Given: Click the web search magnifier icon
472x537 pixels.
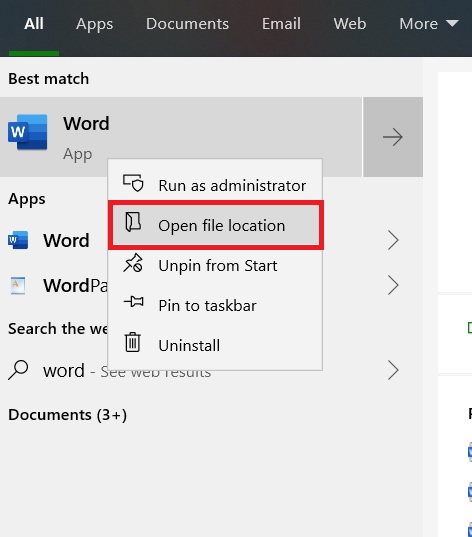Looking at the screenshot, I should coord(18,370).
